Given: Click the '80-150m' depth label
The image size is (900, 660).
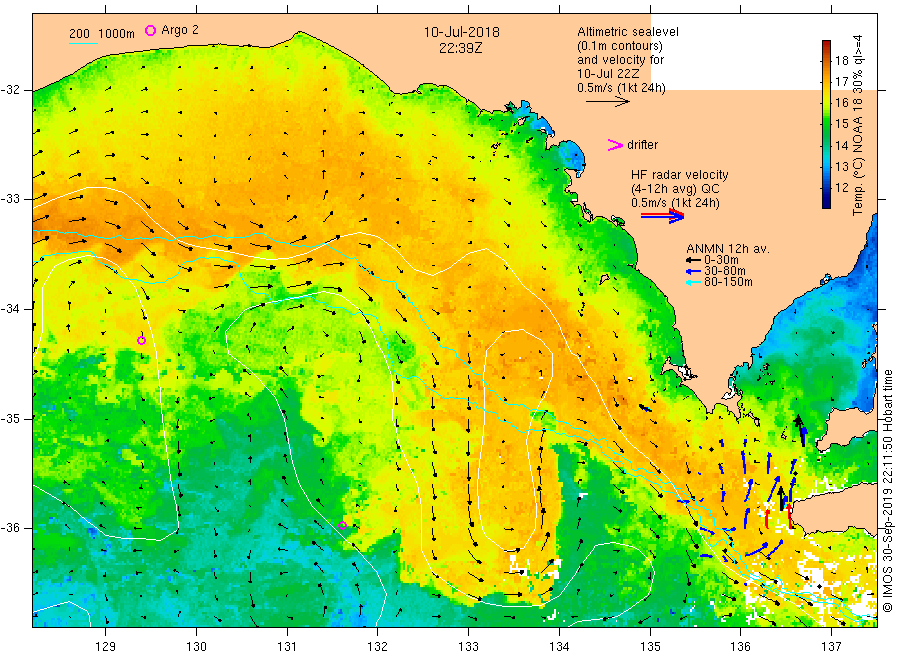Looking at the screenshot, I should (x=728, y=282).
